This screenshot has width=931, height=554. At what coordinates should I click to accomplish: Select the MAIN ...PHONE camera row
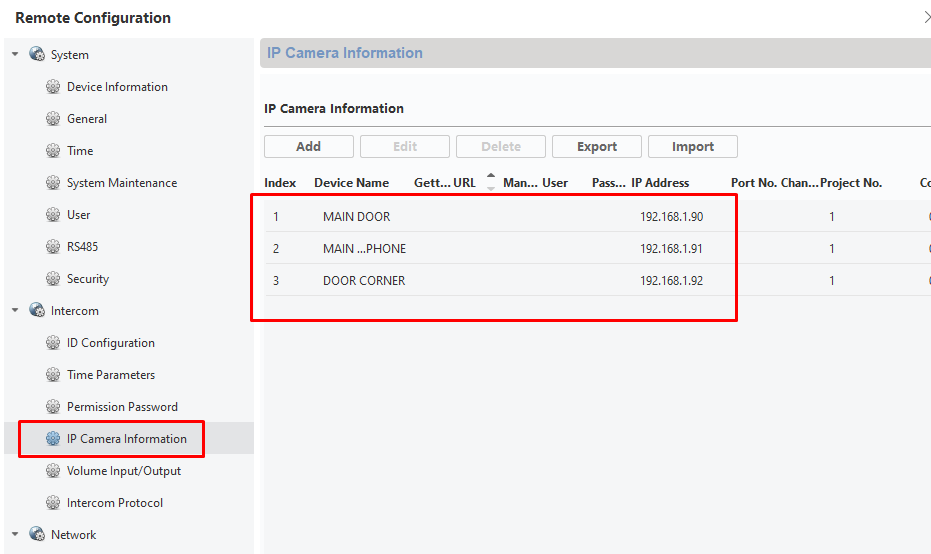(597, 248)
